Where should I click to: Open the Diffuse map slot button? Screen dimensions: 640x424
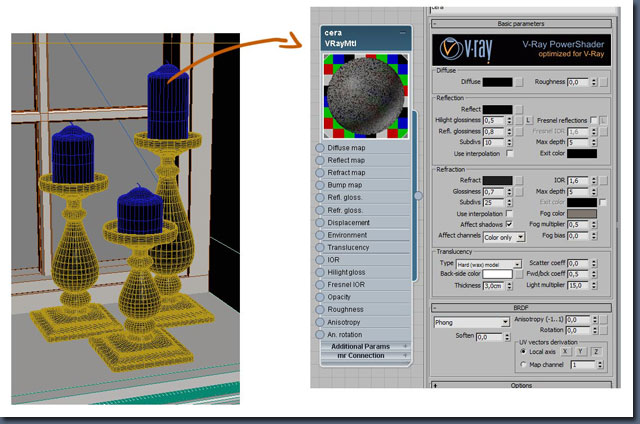tap(519, 82)
